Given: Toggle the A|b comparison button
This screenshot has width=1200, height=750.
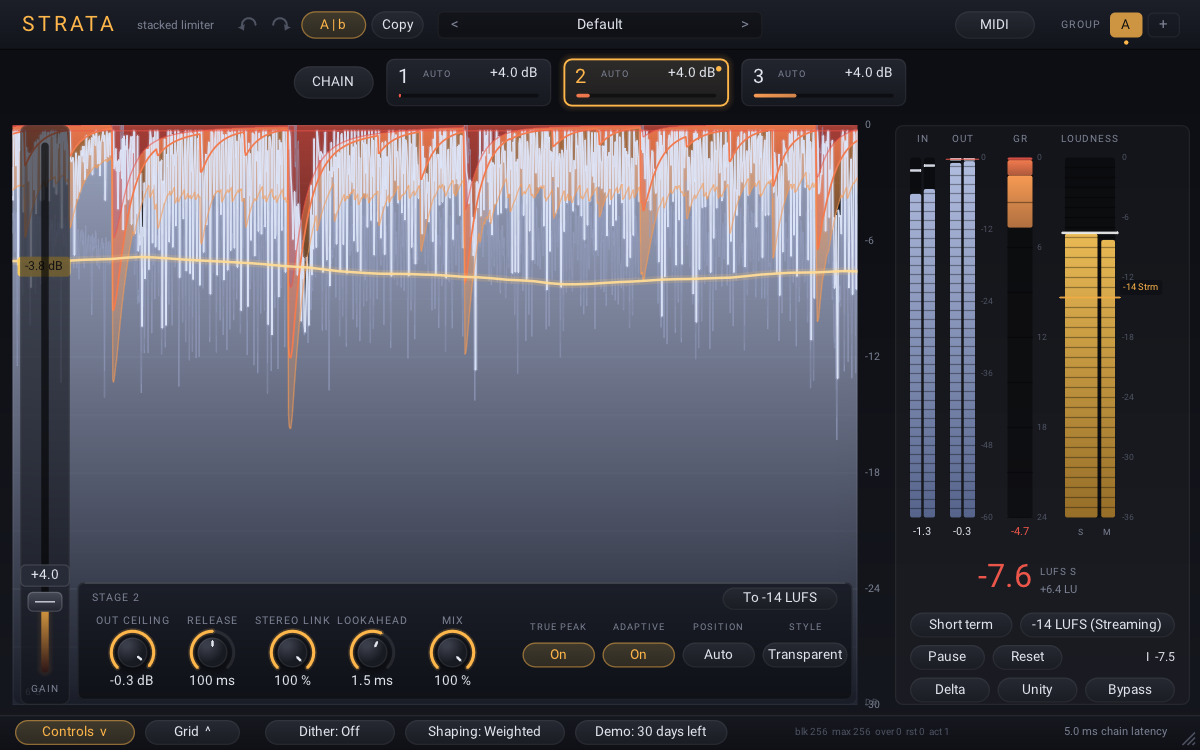Looking at the screenshot, I should (x=333, y=24).
